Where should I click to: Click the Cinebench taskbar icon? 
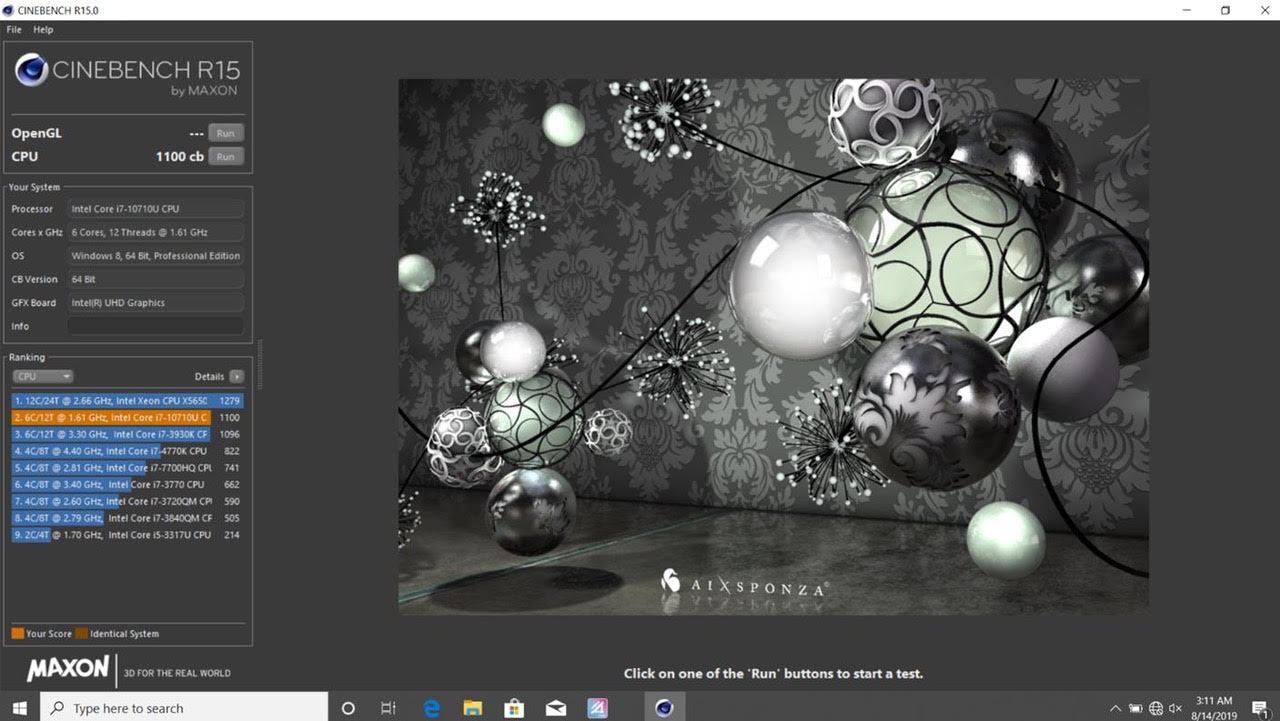(664, 708)
